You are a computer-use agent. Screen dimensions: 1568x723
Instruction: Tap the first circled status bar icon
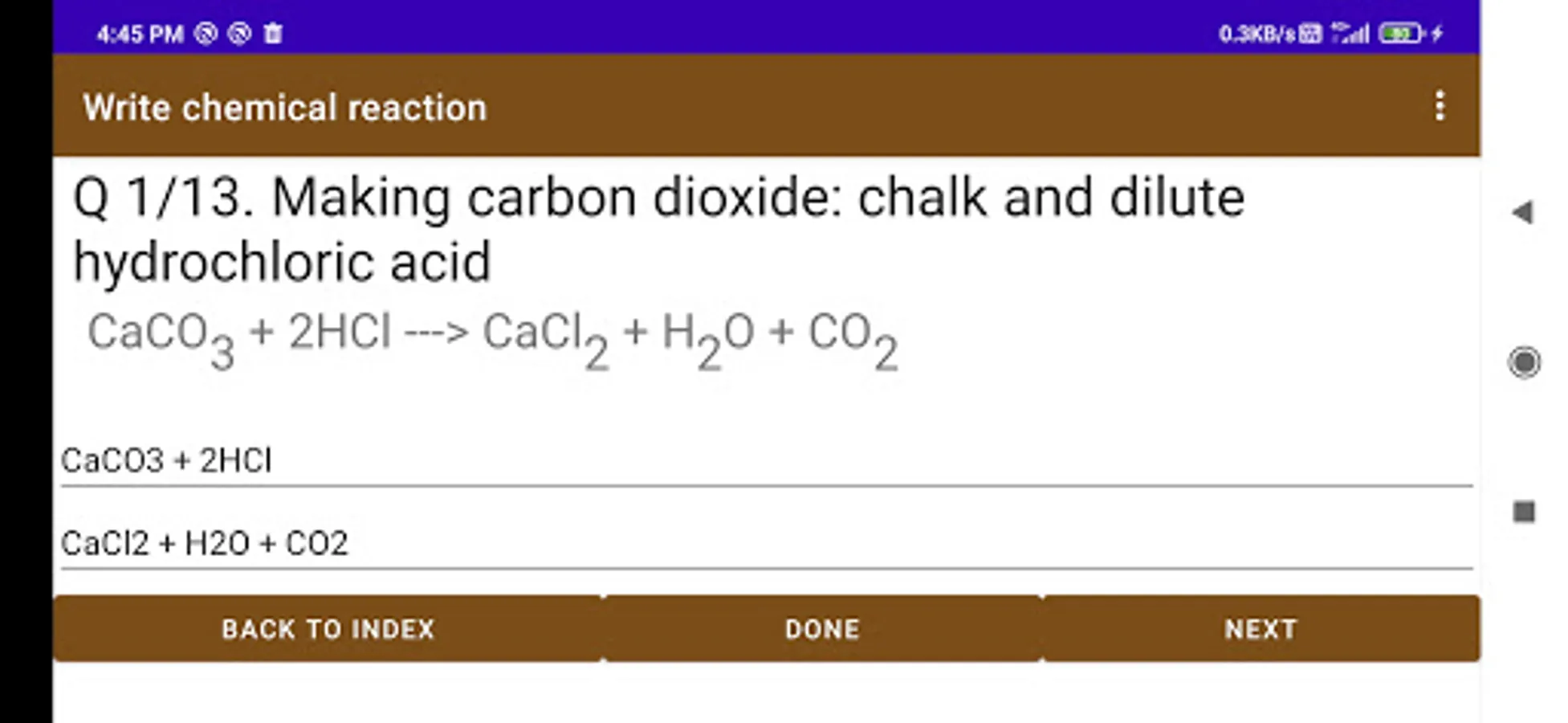206,34
